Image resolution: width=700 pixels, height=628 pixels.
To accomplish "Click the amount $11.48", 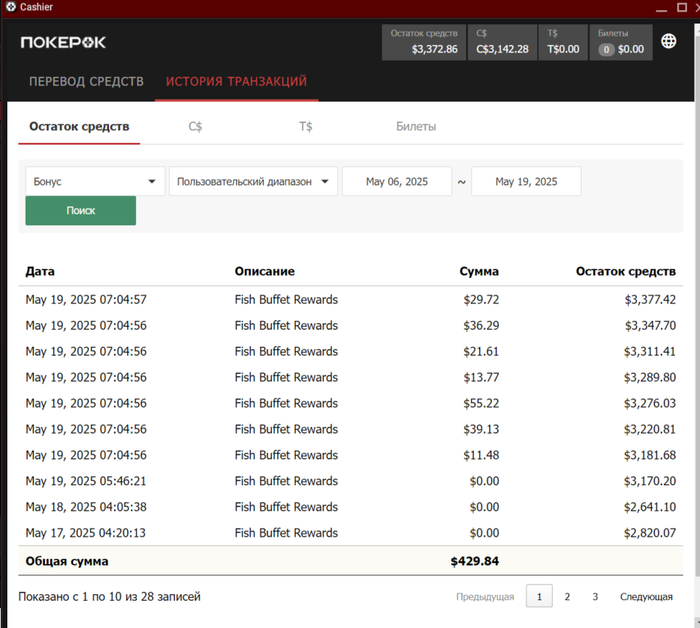I will tap(481, 454).
